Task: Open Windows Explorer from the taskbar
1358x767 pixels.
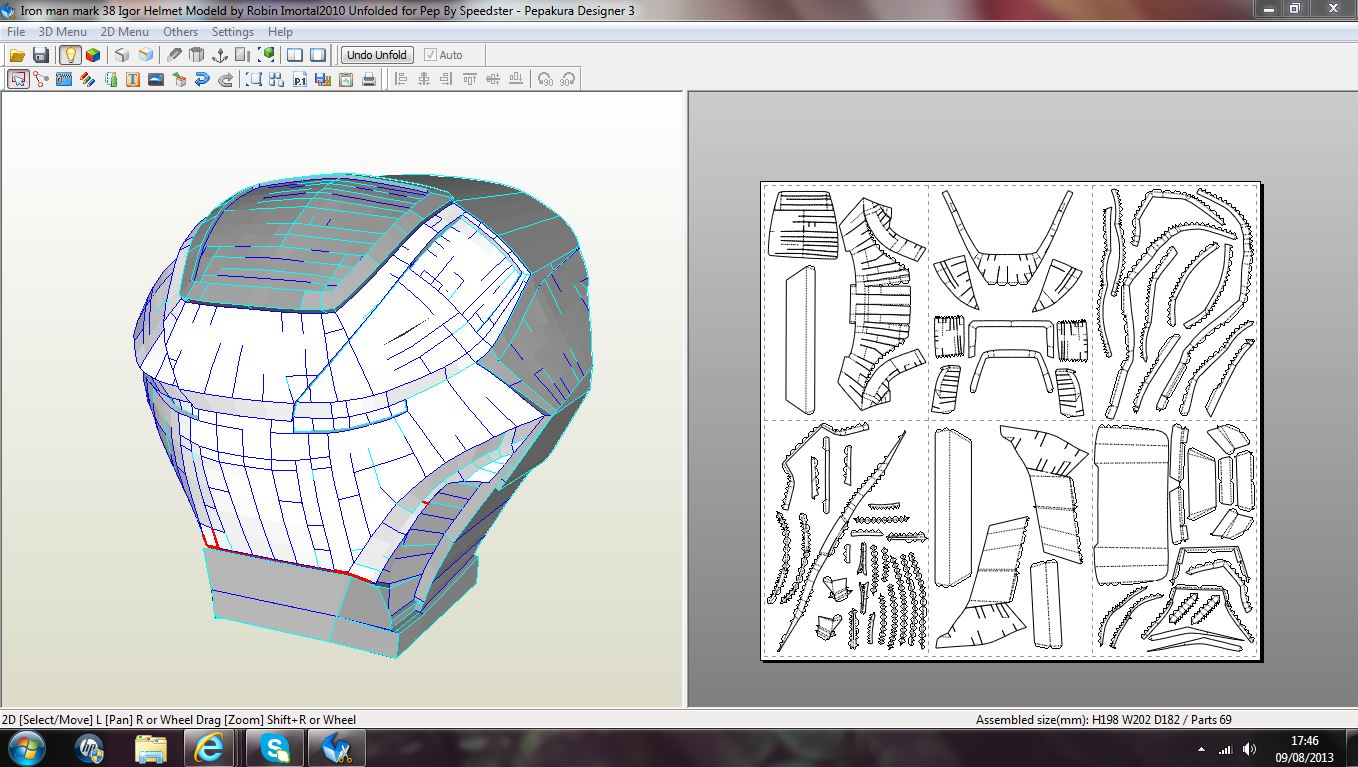Action: pos(150,748)
